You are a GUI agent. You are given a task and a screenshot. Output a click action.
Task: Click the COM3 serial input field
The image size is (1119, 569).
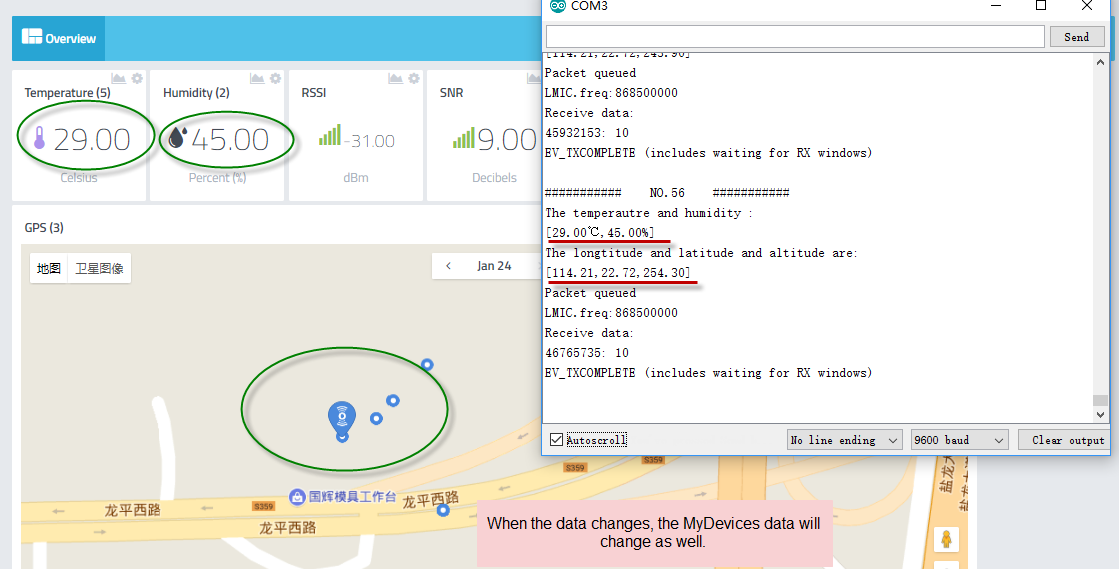tap(795, 37)
